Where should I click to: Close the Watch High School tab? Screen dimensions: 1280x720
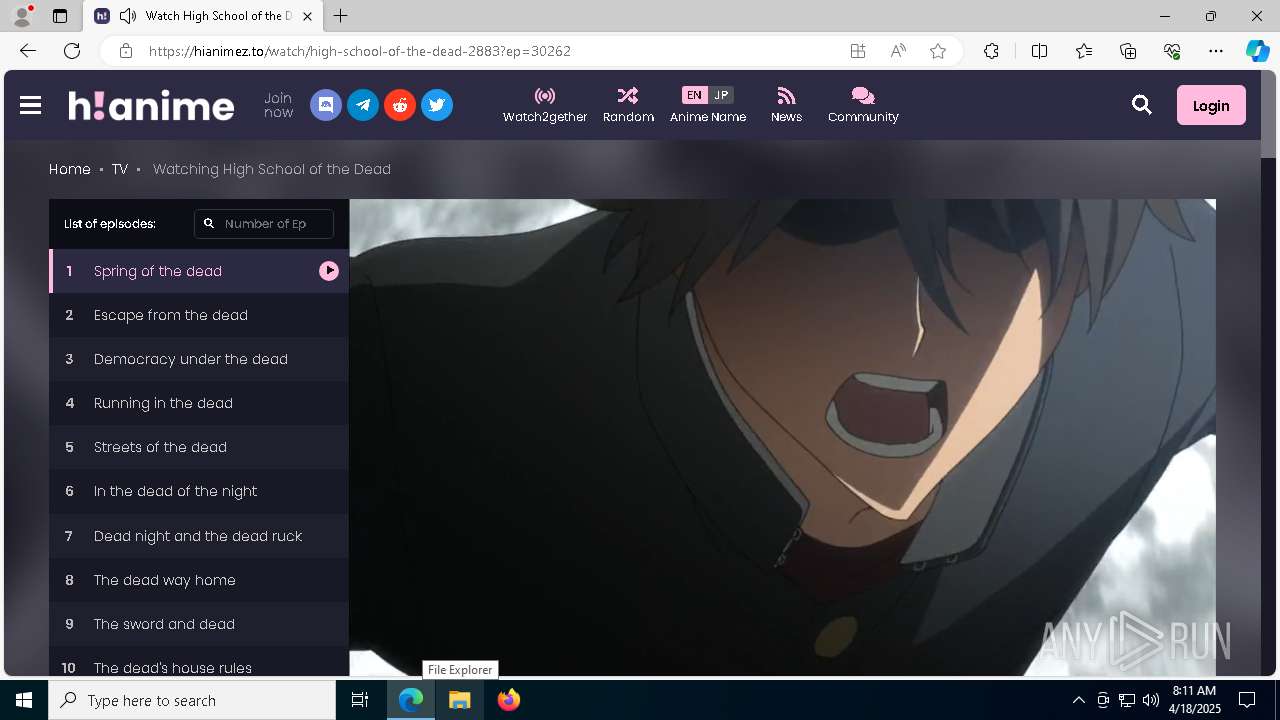coord(308,16)
